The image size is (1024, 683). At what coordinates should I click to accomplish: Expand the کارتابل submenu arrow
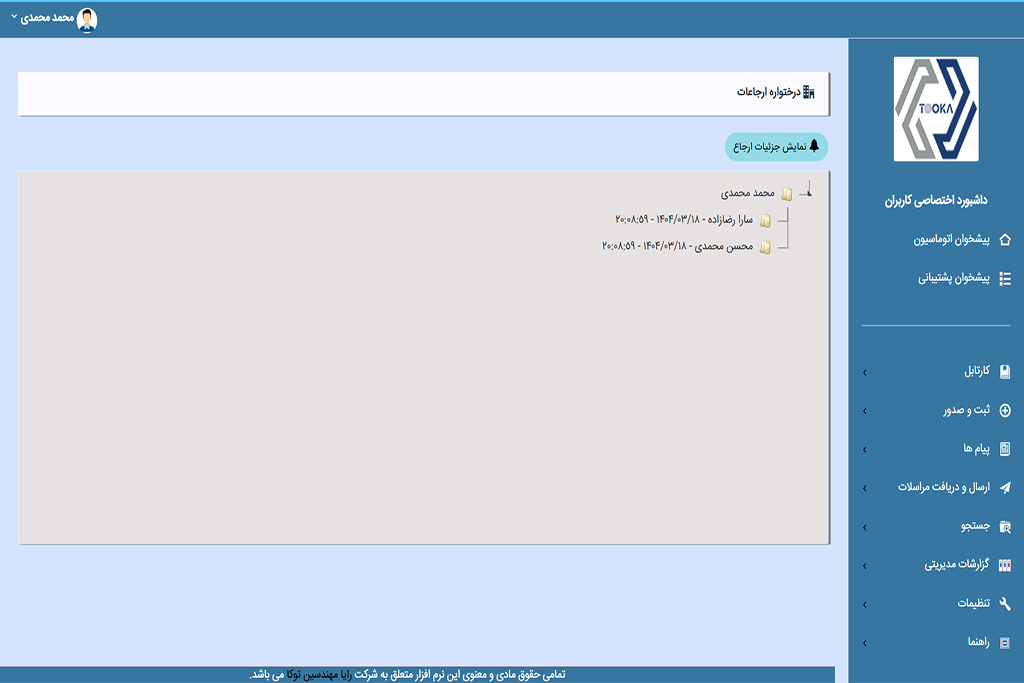865,373
